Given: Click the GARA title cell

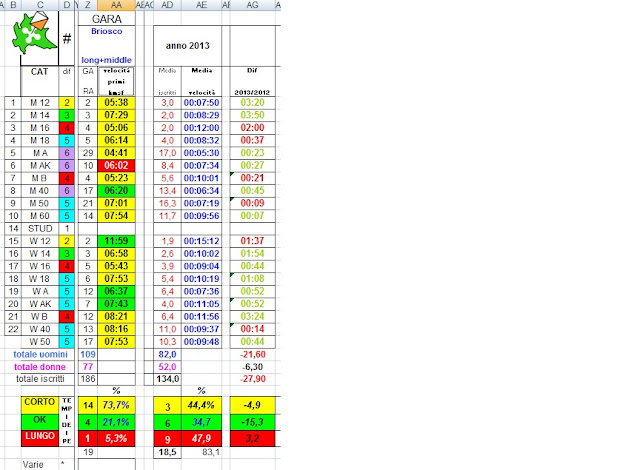Looking at the screenshot, I should pyautogui.click(x=107, y=19).
